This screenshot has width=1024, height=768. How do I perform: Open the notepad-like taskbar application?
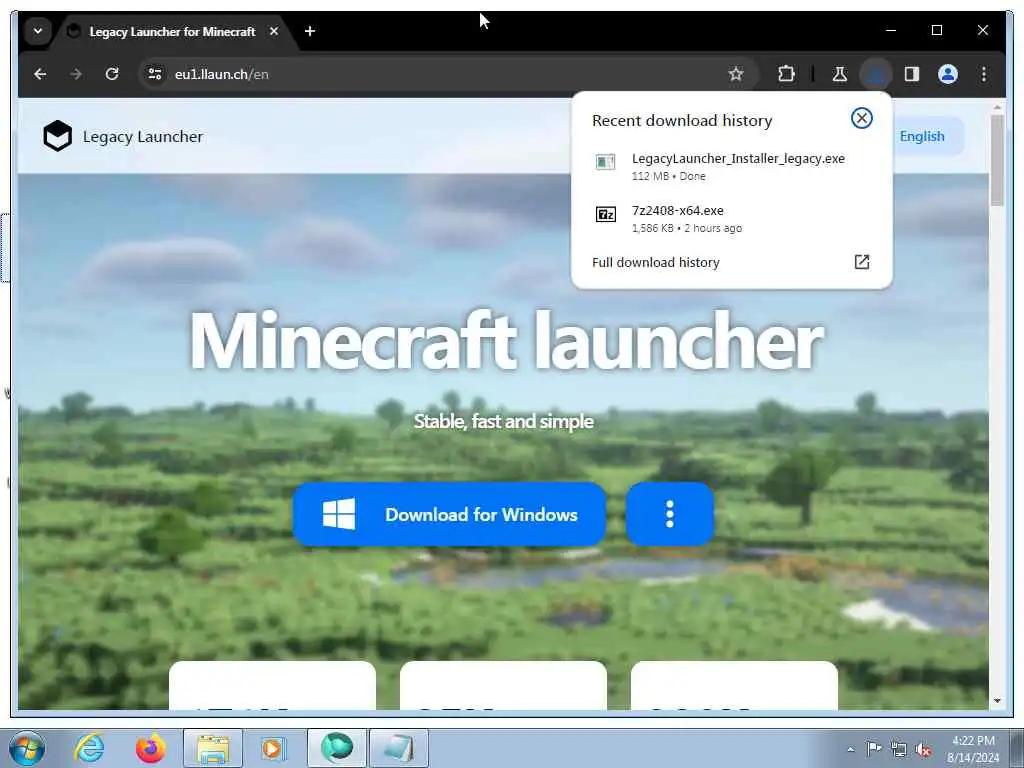pyautogui.click(x=399, y=748)
